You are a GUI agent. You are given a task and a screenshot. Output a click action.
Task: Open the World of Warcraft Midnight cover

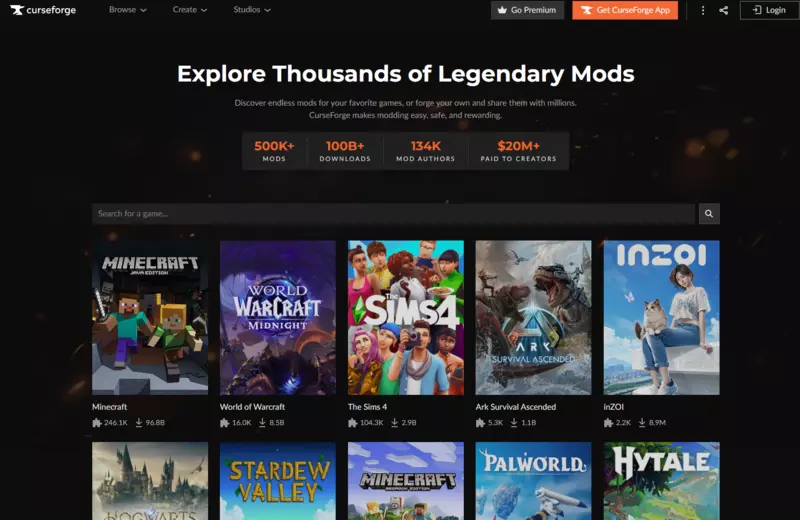[278, 317]
